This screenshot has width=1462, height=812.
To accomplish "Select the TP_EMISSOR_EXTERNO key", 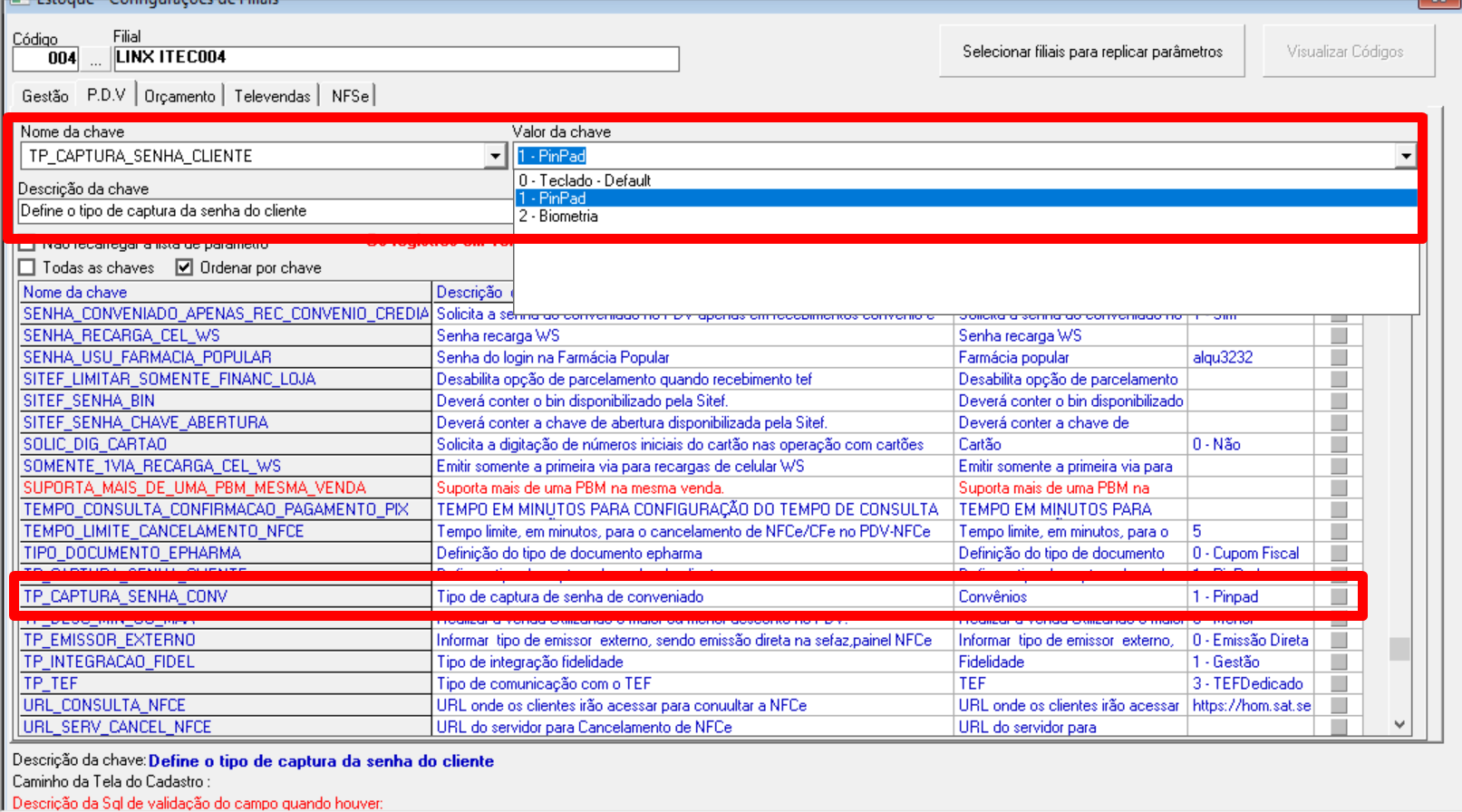I will (225, 640).
